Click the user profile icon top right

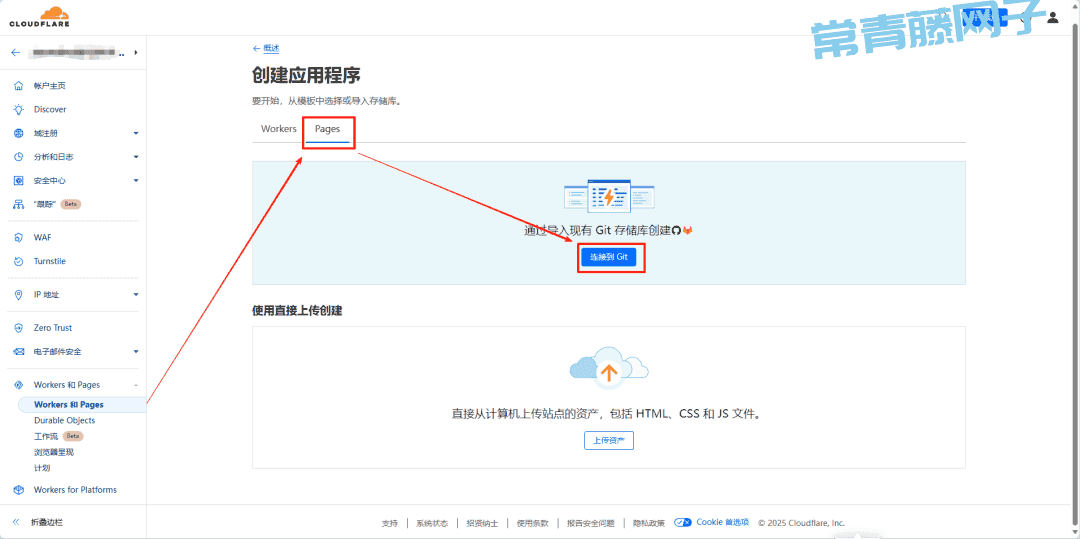pyautogui.click(x=1052, y=18)
